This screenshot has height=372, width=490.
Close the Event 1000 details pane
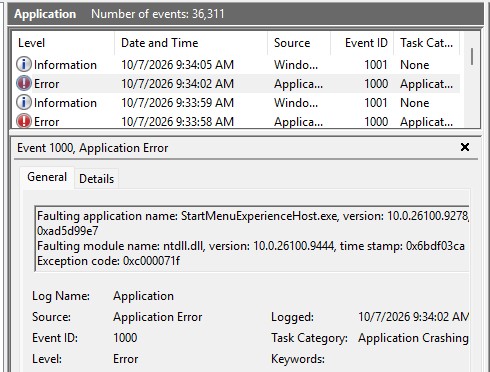tap(465, 147)
